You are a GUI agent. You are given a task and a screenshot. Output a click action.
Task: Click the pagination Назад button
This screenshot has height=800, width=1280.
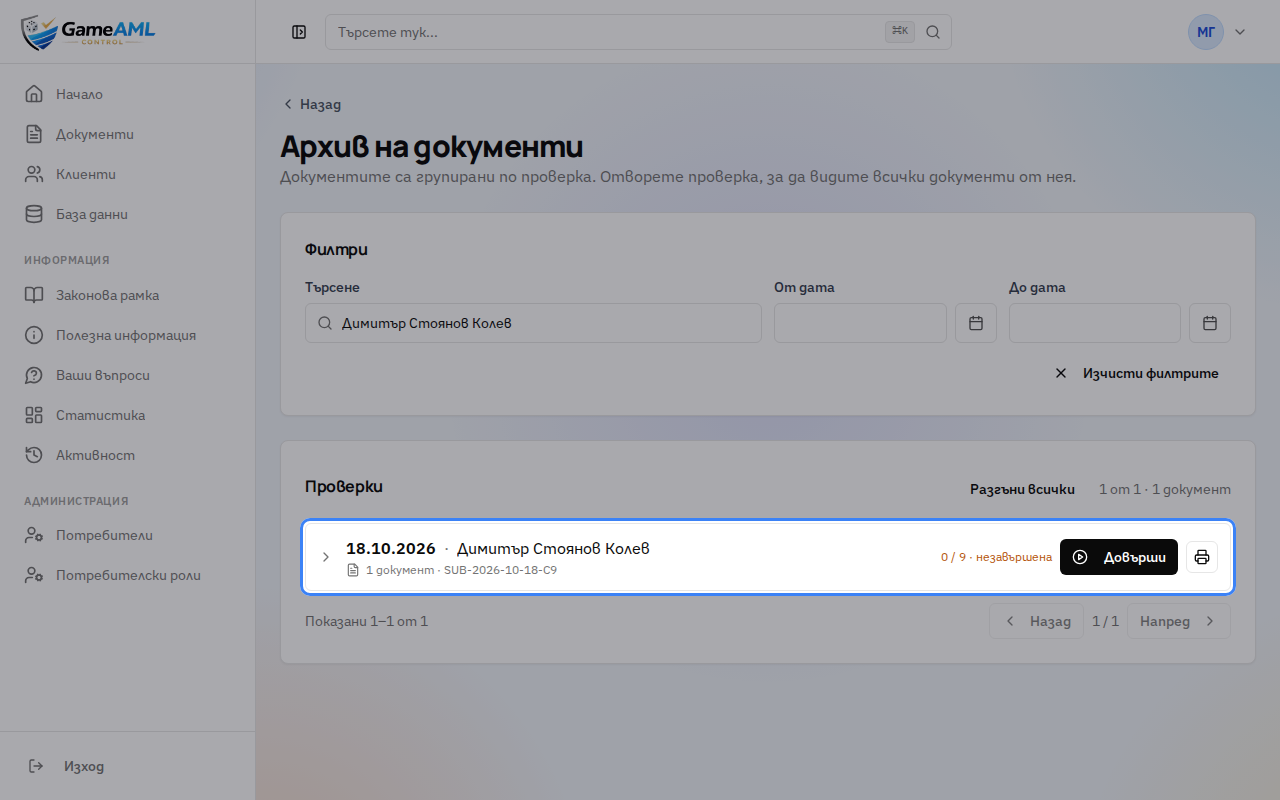pos(1037,621)
